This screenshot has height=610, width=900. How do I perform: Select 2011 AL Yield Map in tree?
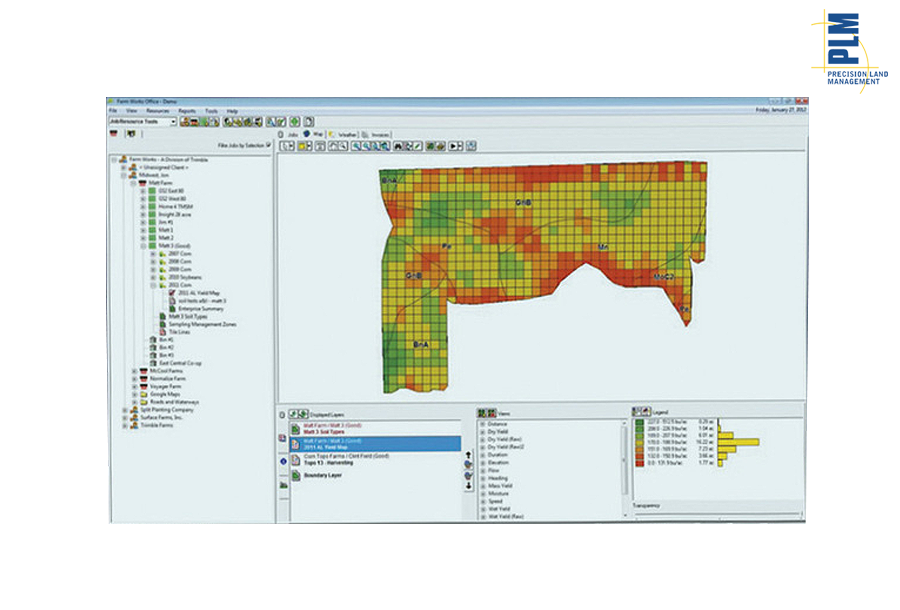[199, 293]
